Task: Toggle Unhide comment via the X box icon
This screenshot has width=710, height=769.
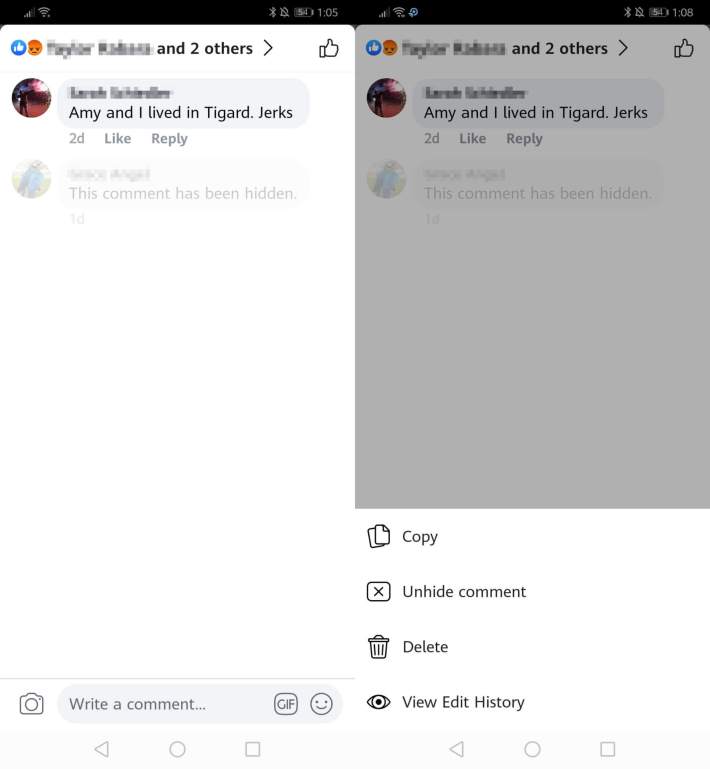Action: pos(379,591)
